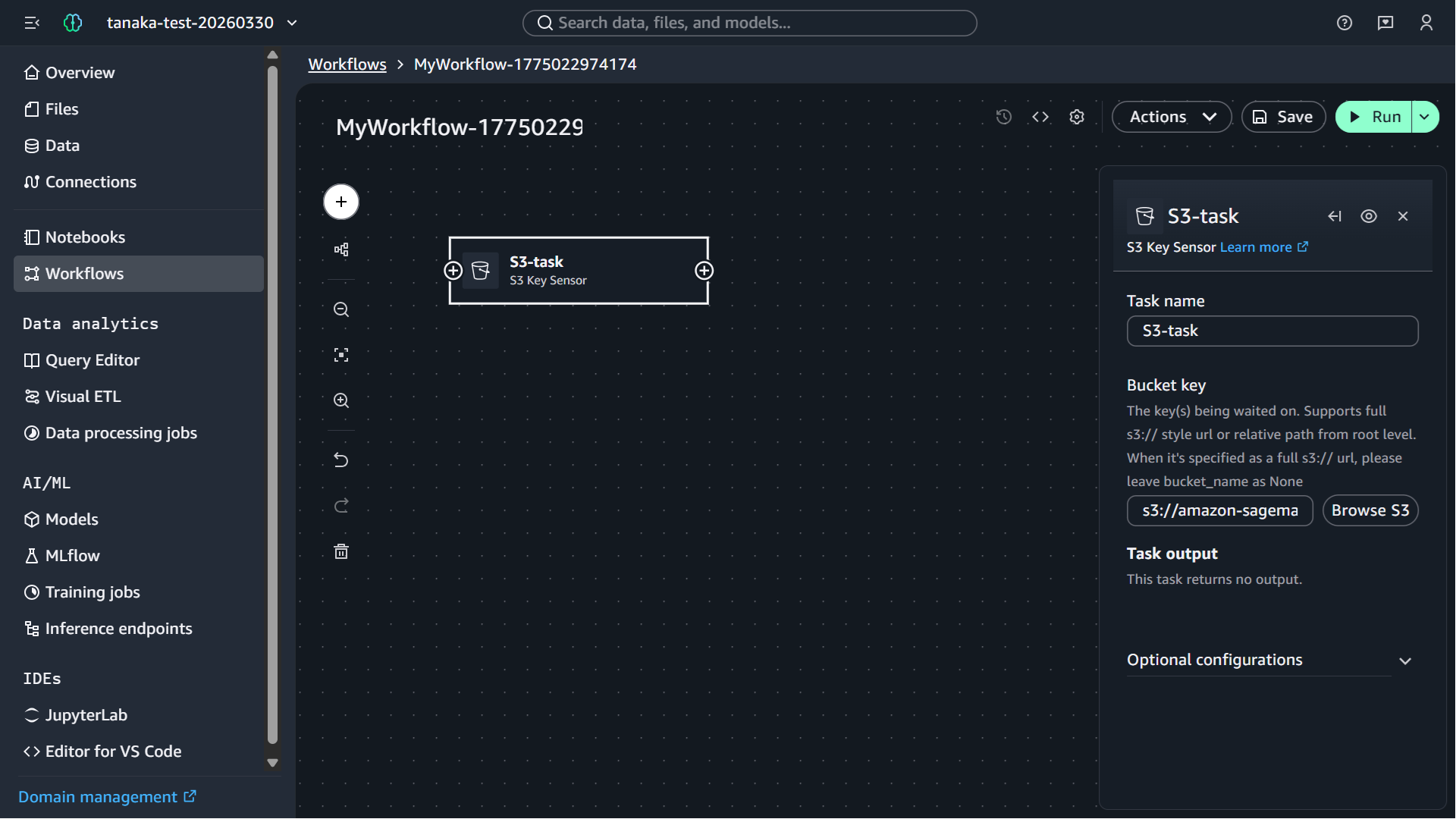Select the S3-task node
This screenshot has height=819, width=1456.
pos(579,271)
